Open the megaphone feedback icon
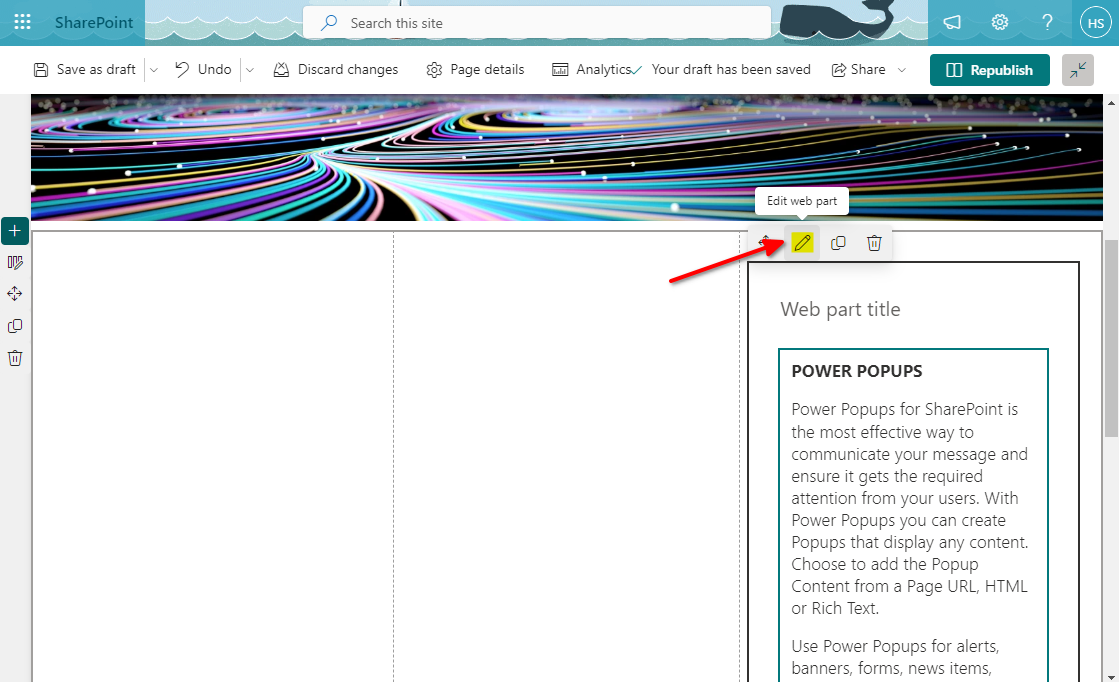1119x682 pixels. click(952, 23)
